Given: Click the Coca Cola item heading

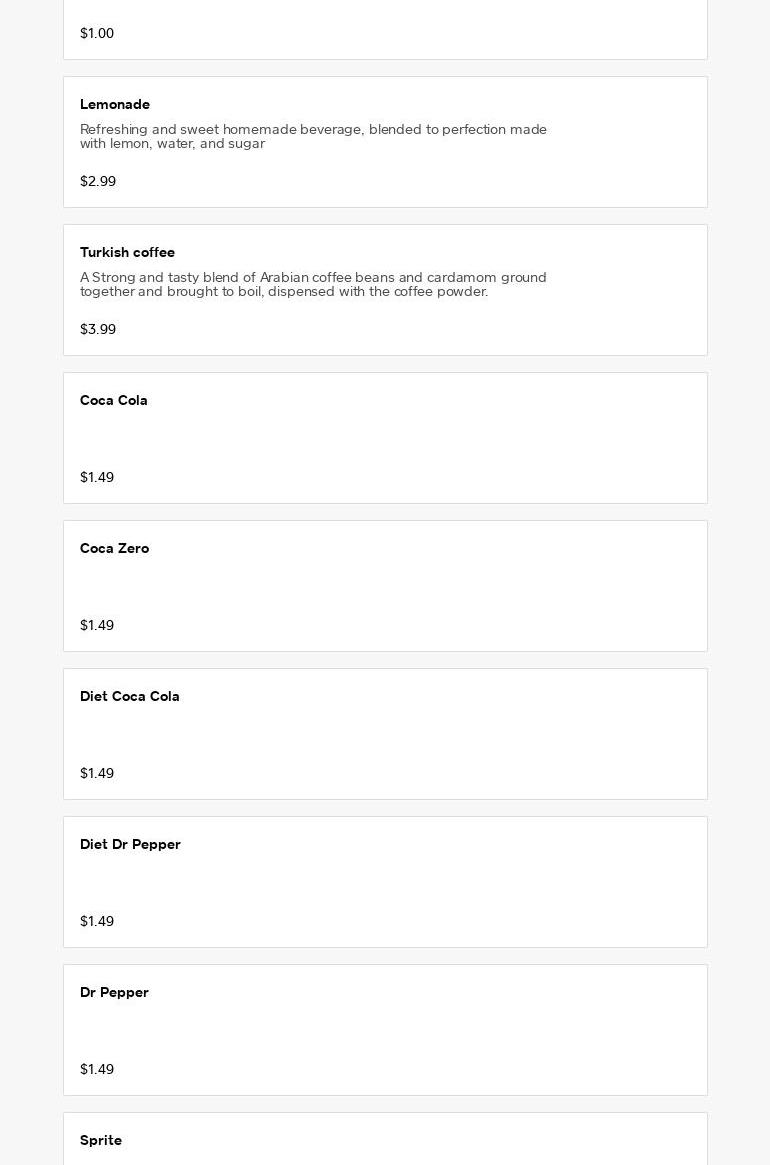Looking at the screenshot, I should [x=114, y=400].
